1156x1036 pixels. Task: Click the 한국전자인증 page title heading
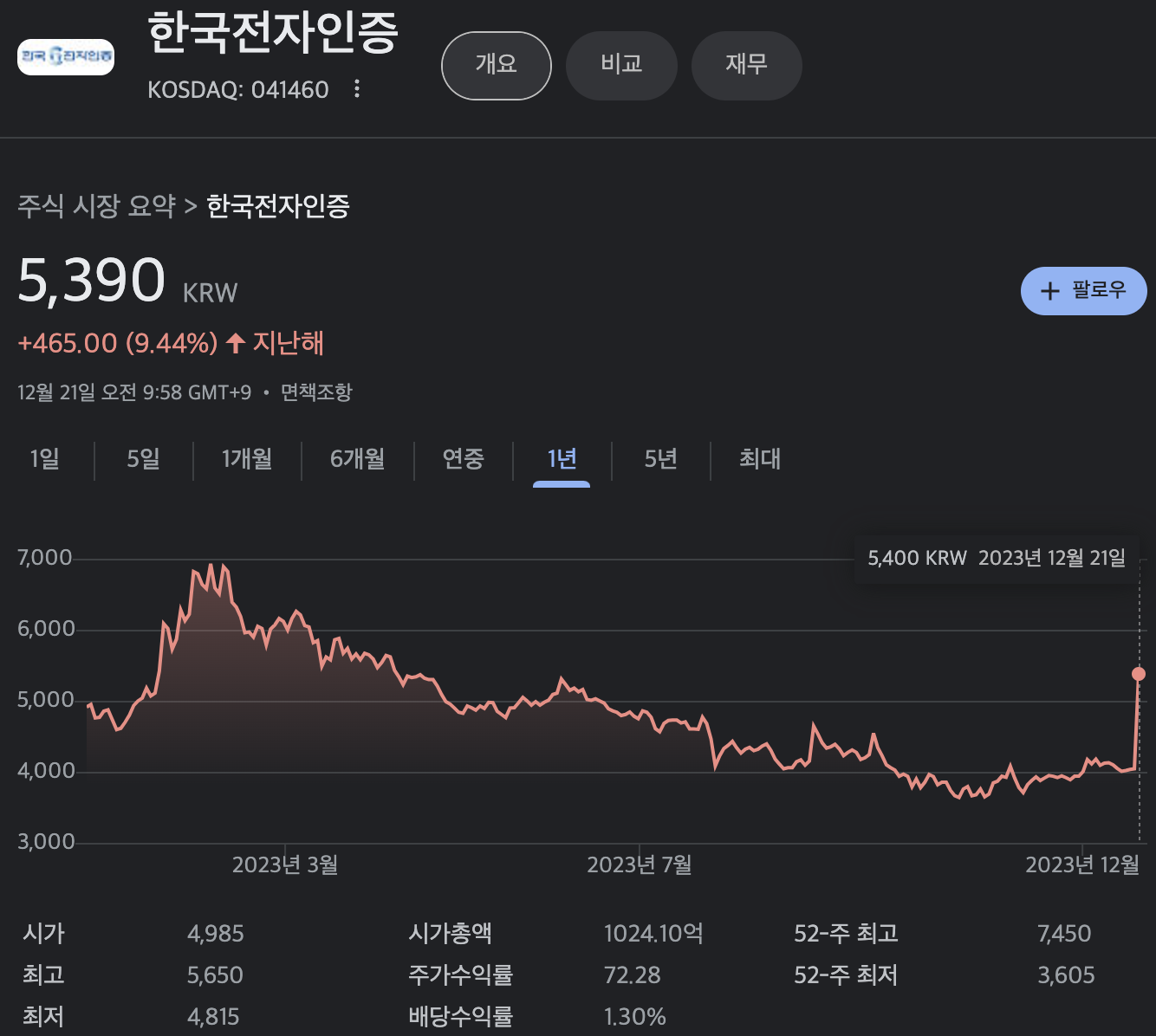coord(273,33)
